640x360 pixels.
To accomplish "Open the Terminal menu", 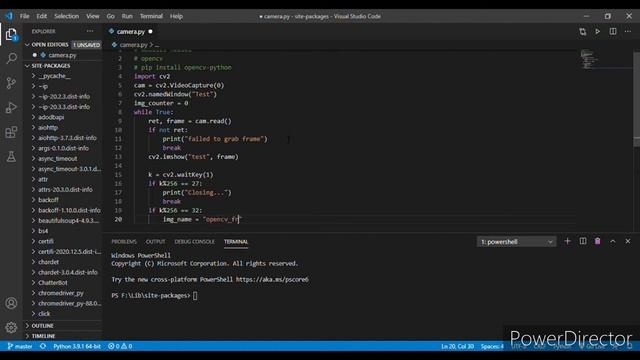I will coord(151,16).
